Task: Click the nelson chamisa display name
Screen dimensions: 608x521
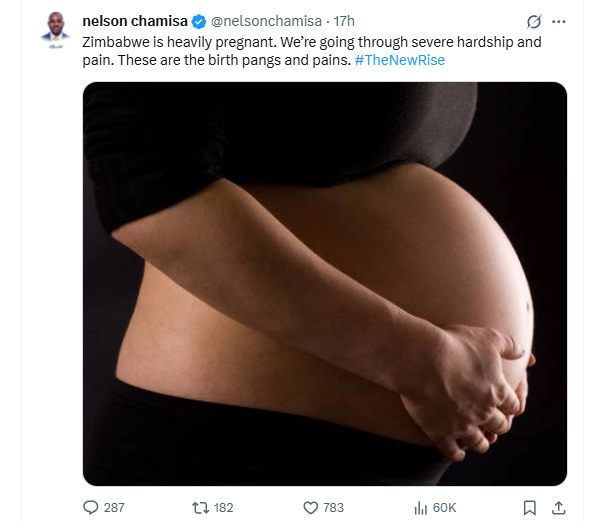Action: [x=135, y=21]
